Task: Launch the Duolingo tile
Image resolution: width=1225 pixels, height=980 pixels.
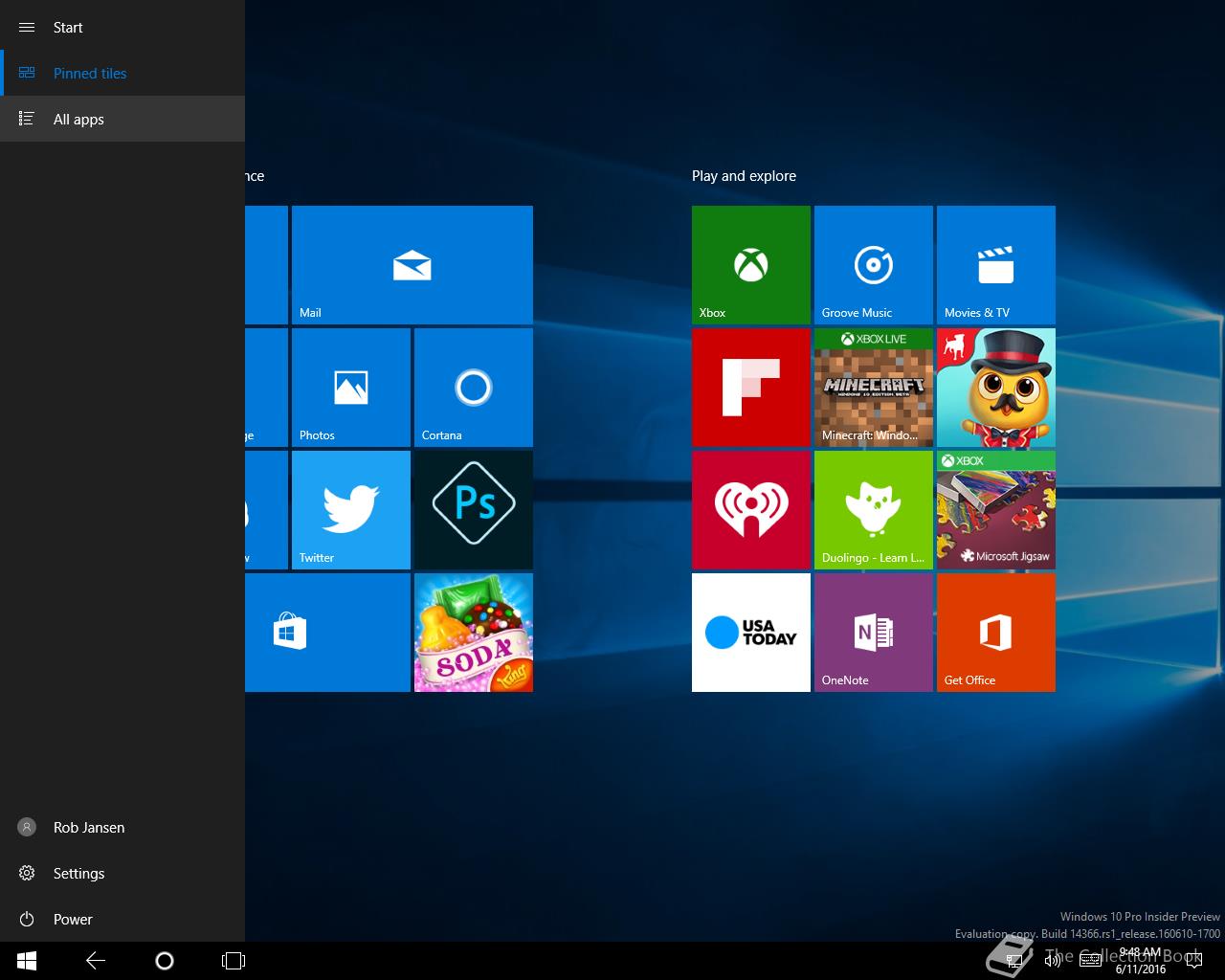Action: pos(874,510)
